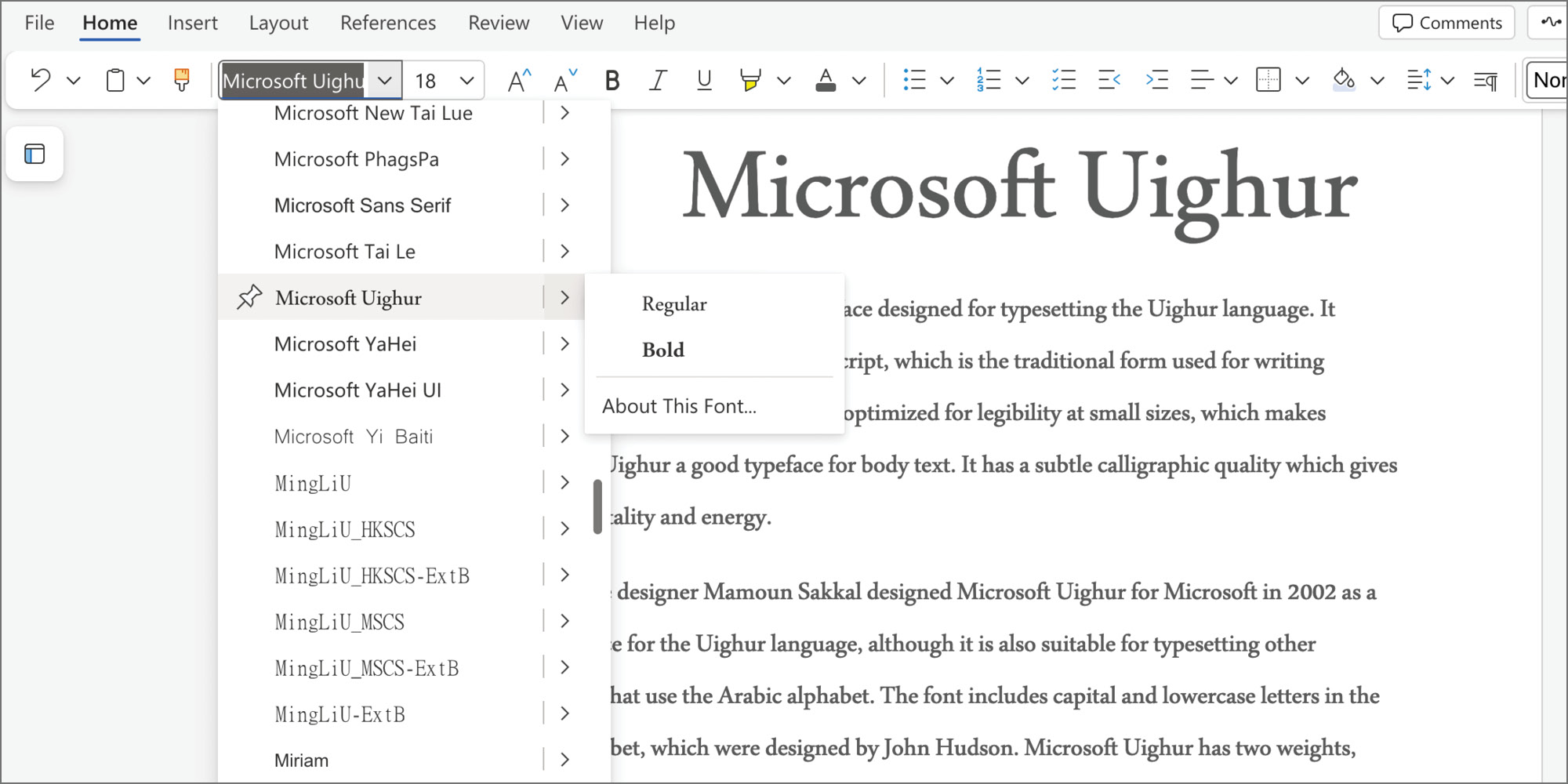Select Bold style for Microsoft Uighur font
Image resolution: width=1568 pixels, height=784 pixels.
tap(662, 349)
